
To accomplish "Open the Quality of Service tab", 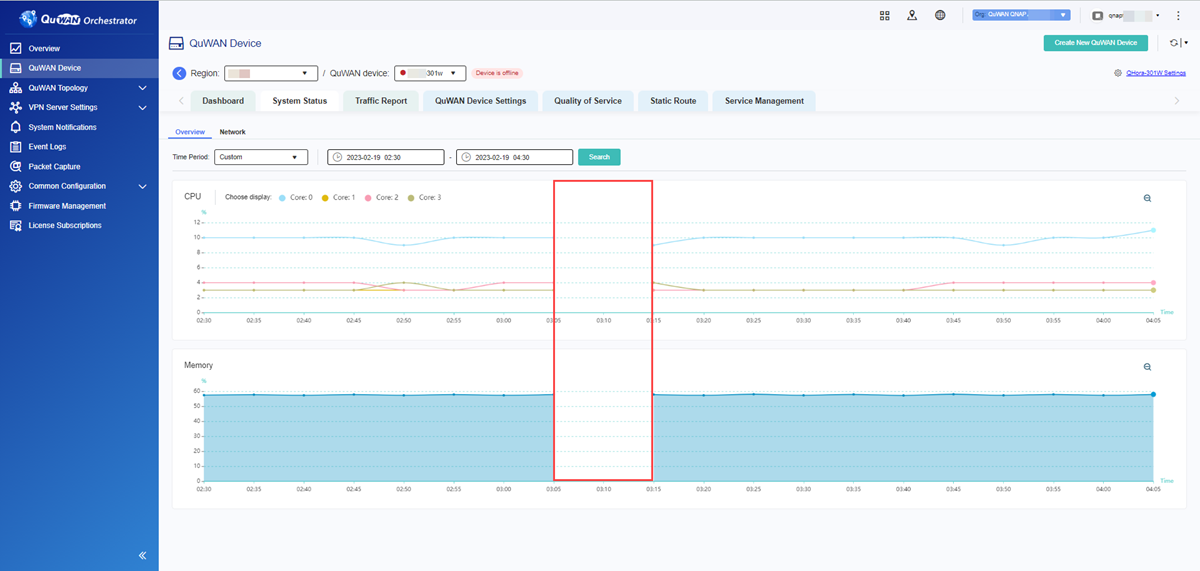I will tap(588, 101).
